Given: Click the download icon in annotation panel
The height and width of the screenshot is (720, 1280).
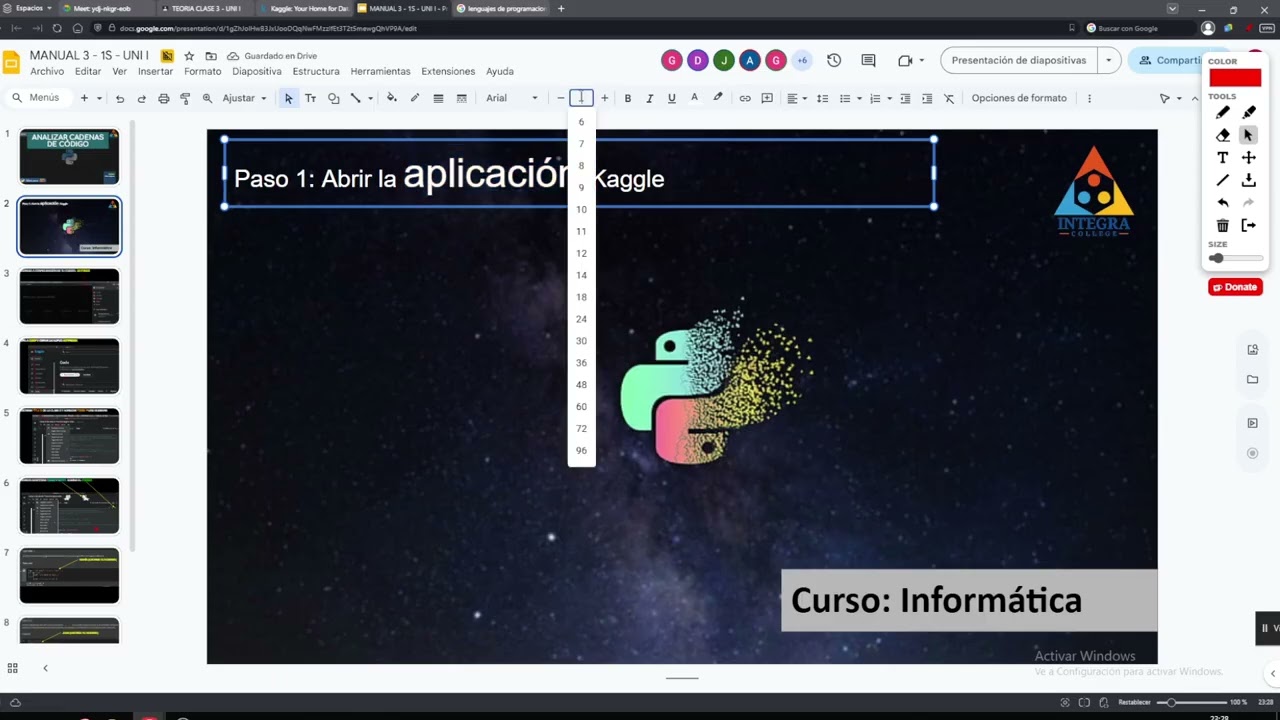Looking at the screenshot, I should pos(1249,181).
